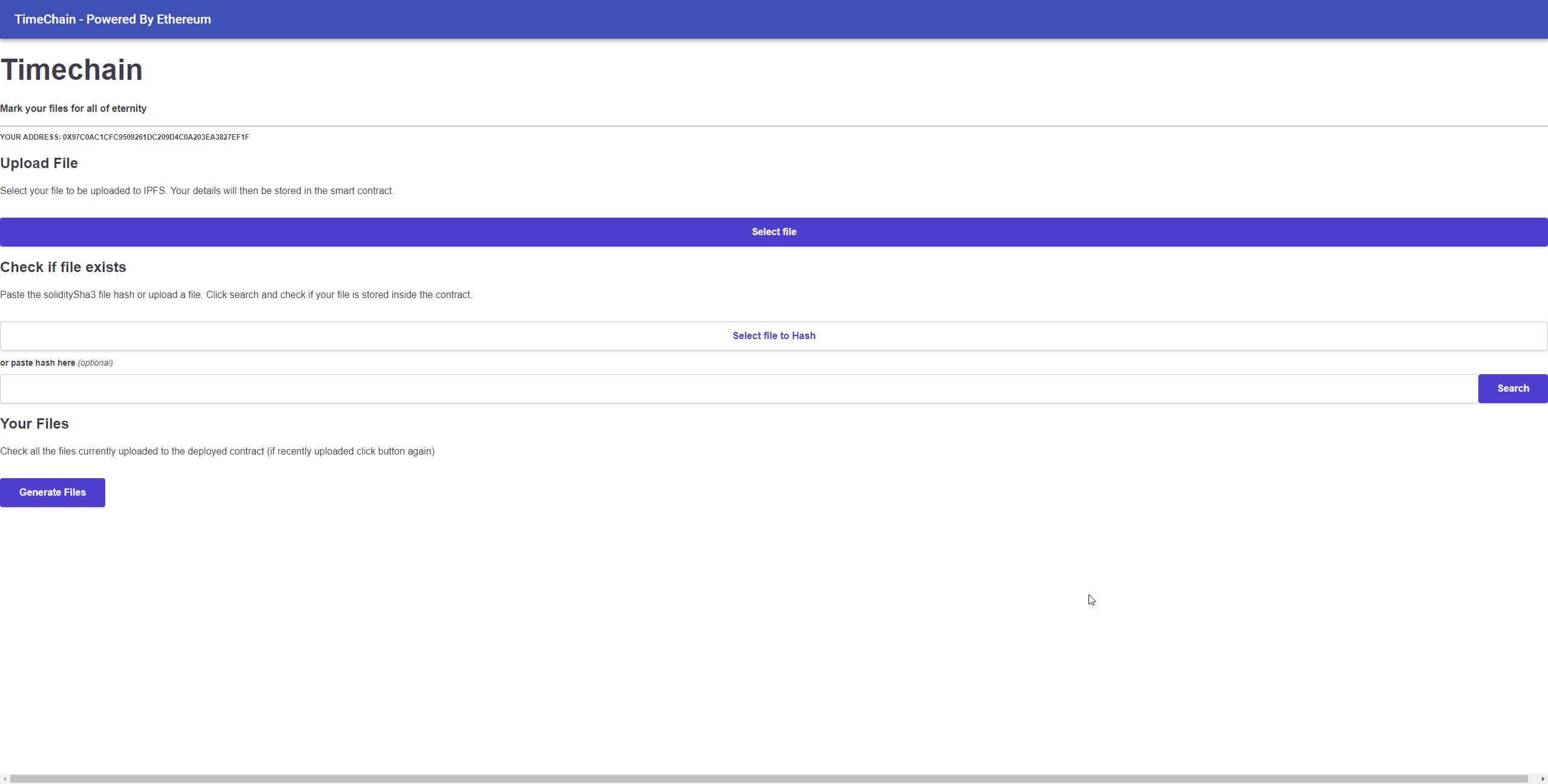Click 'Mark your files for all of eternity' subtitle

tap(73, 109)
